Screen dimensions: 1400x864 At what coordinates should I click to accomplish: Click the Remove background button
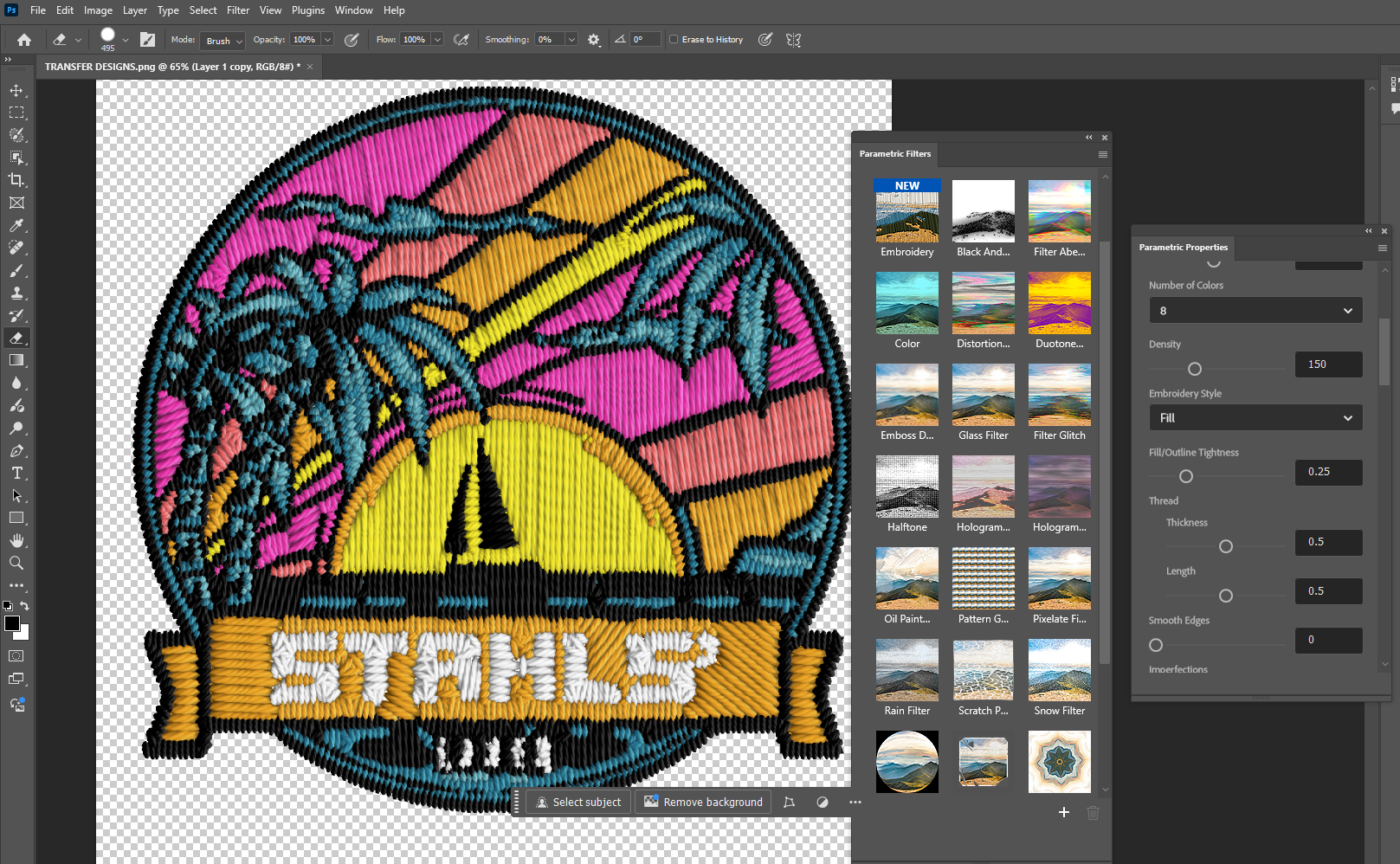pos(704,803)
